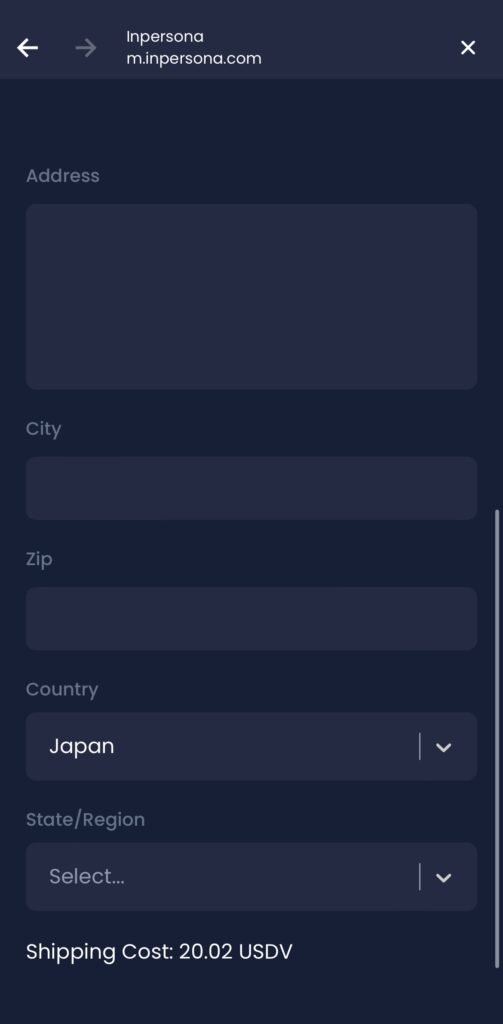The height and width of the screenshot is (1024, 503).
Task: Close the Inpersona browser view
Action: [468, 48]
